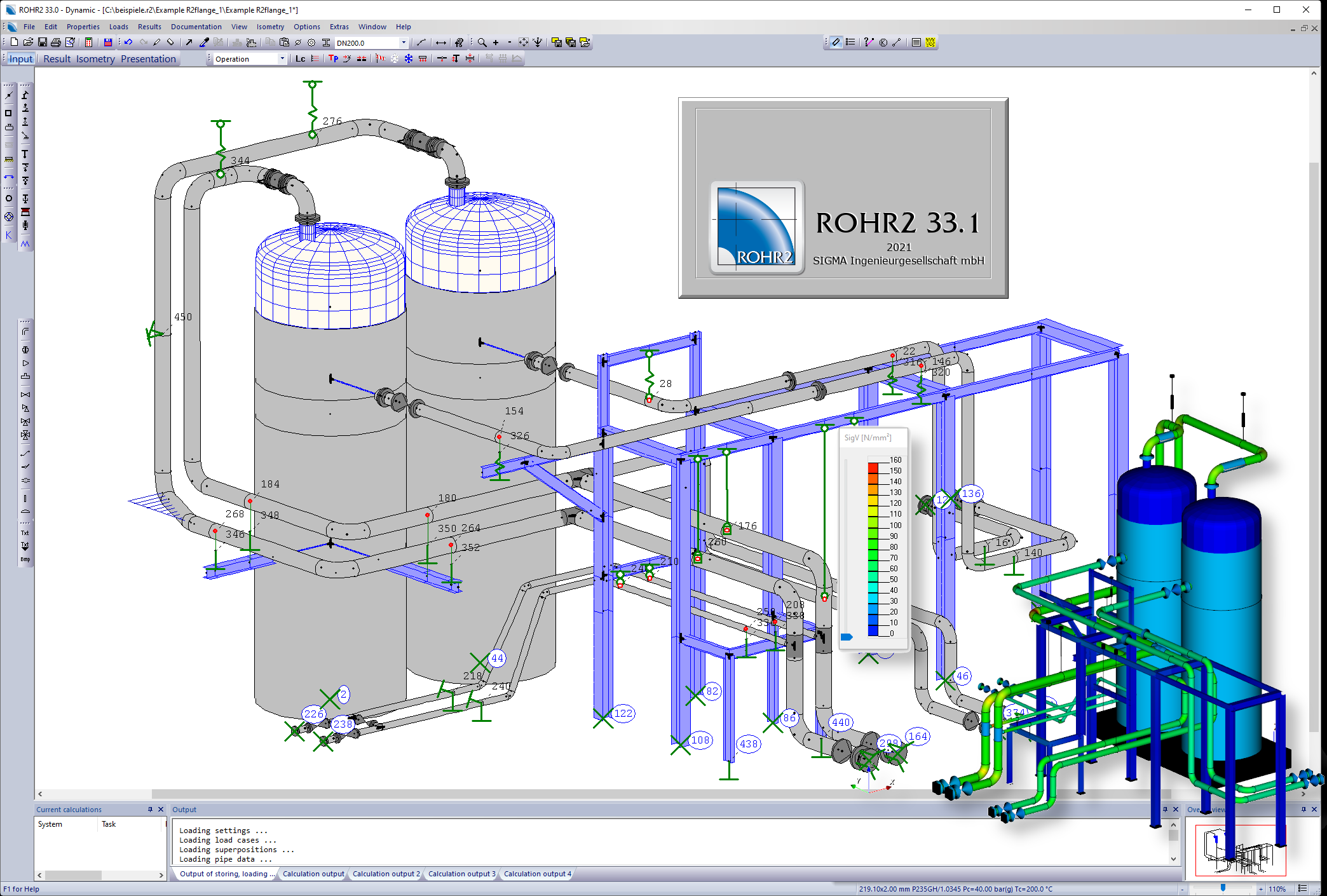Switch to the Presentation mode

coord(148,59)
